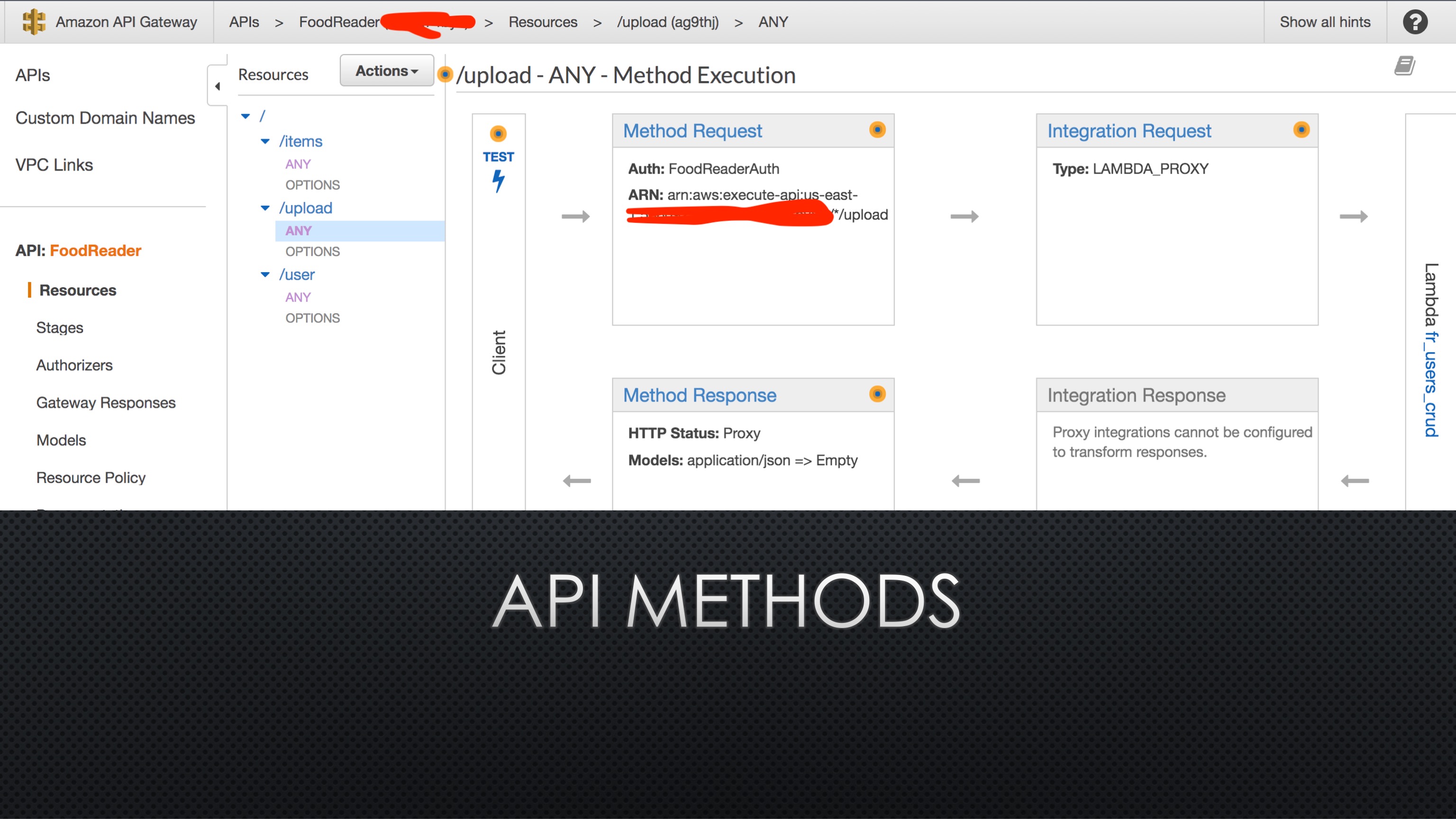Click the TEST label link
Screen dimensions: 1456x819
498,156
